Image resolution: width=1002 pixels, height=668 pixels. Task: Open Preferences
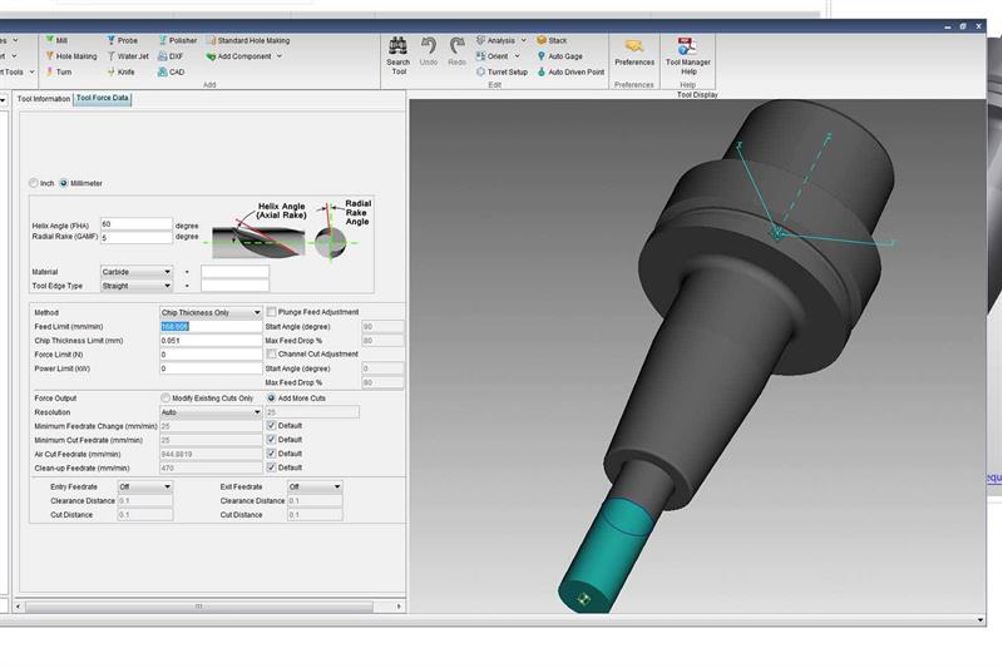click(635, 52)
